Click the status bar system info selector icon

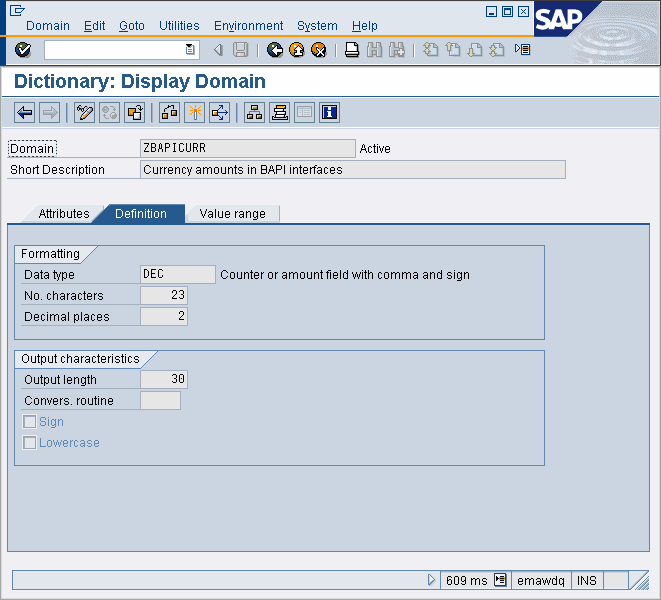[x=500, y=580]
